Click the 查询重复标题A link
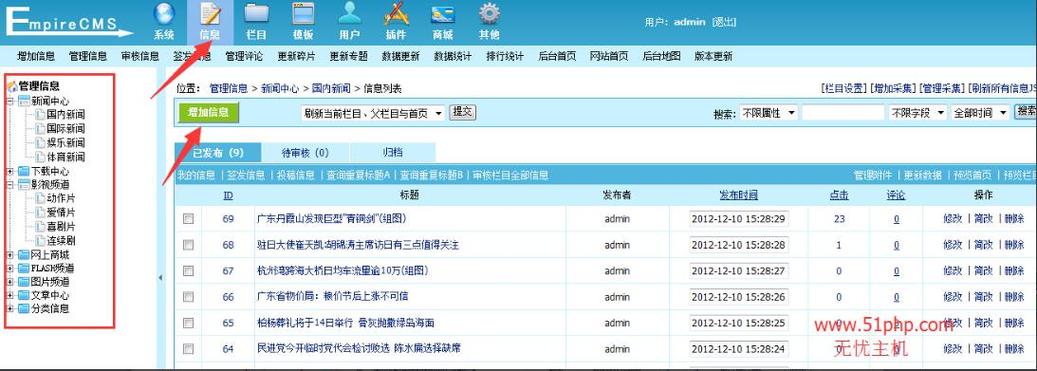Viewport: 1037px width, 371px height. click(x=358, y=175)
